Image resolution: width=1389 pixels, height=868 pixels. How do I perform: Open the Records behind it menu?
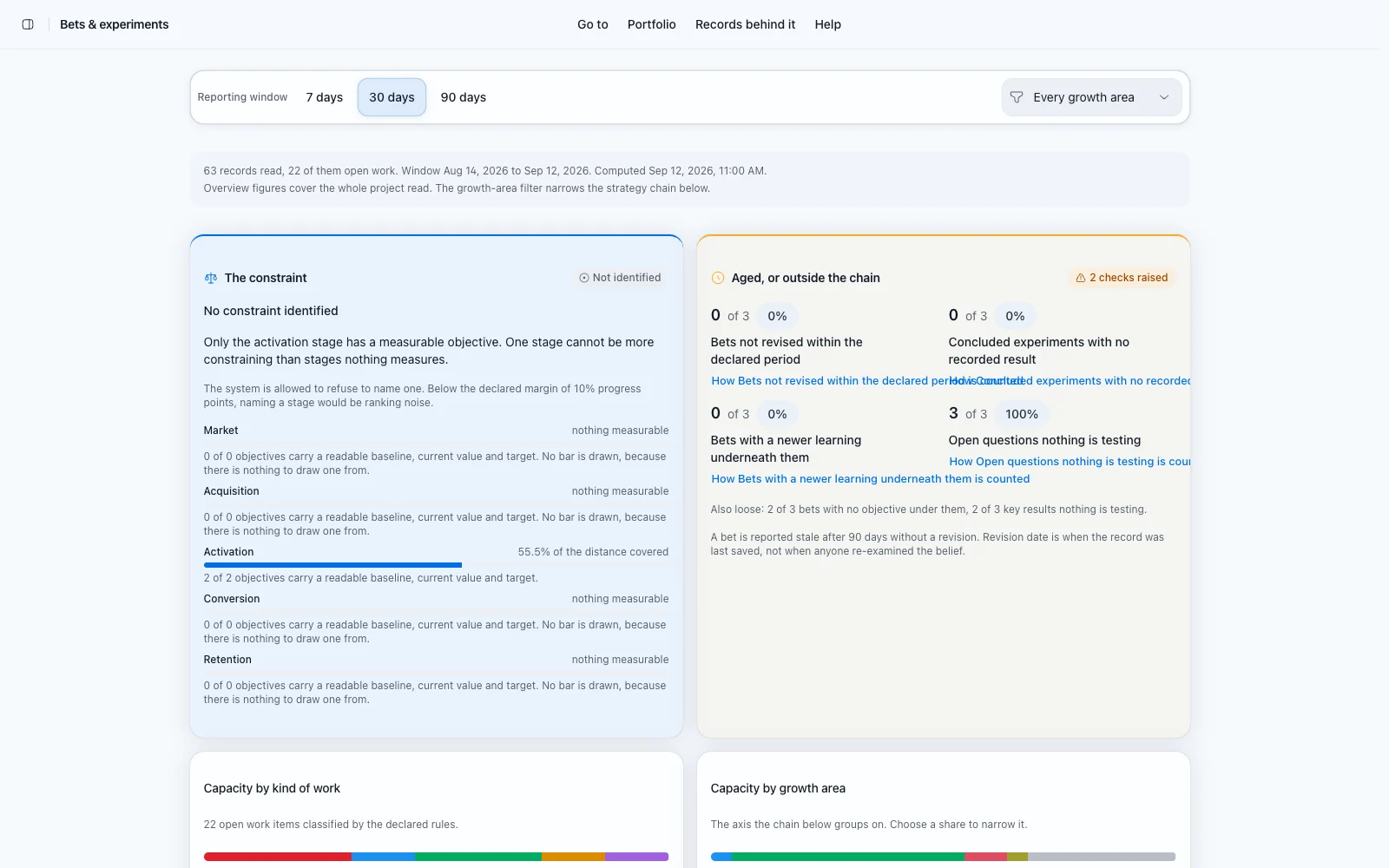coord(745,24)
